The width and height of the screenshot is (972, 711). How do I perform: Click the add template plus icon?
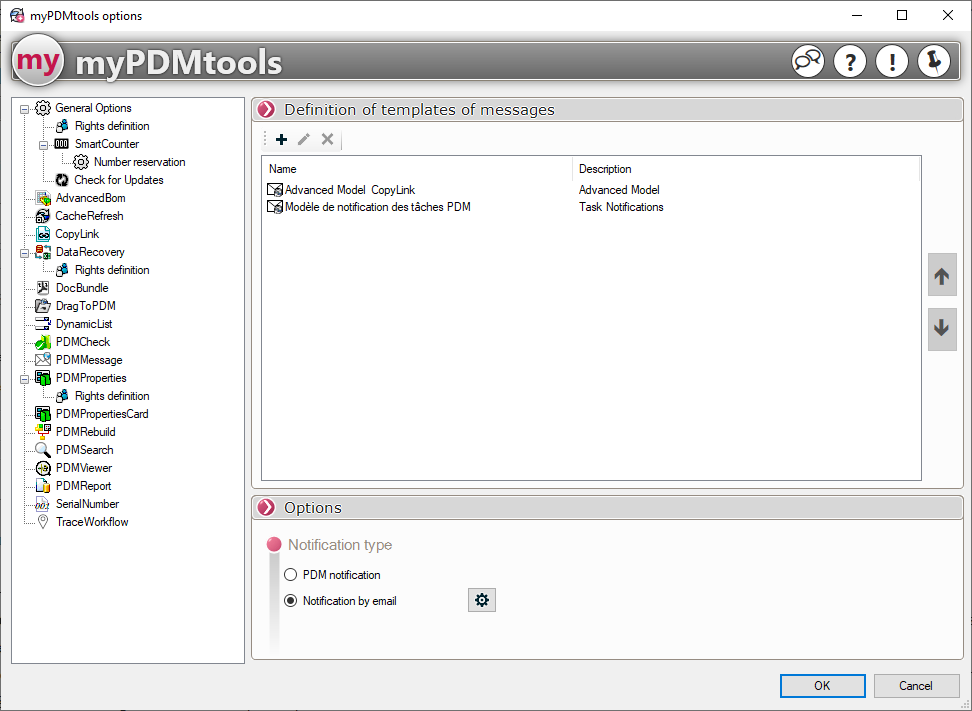click(x=281, y=140)
